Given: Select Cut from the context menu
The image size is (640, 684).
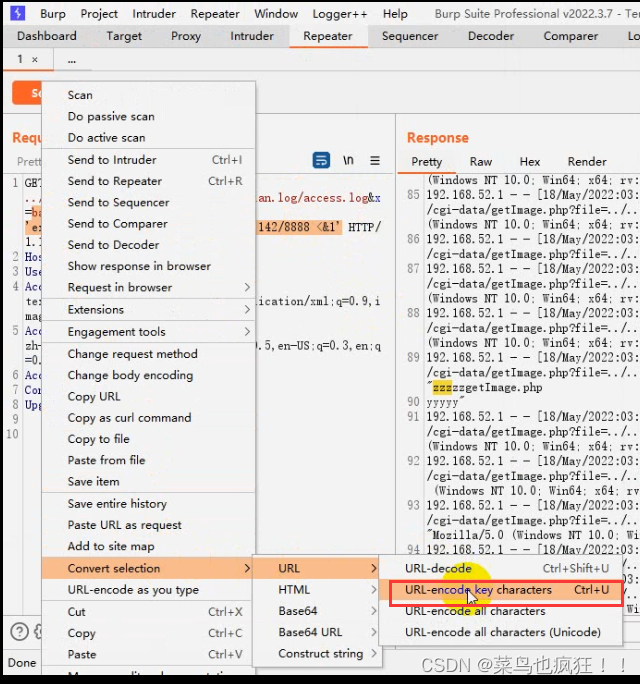Looking at the screenshot, I should (148, 612).
